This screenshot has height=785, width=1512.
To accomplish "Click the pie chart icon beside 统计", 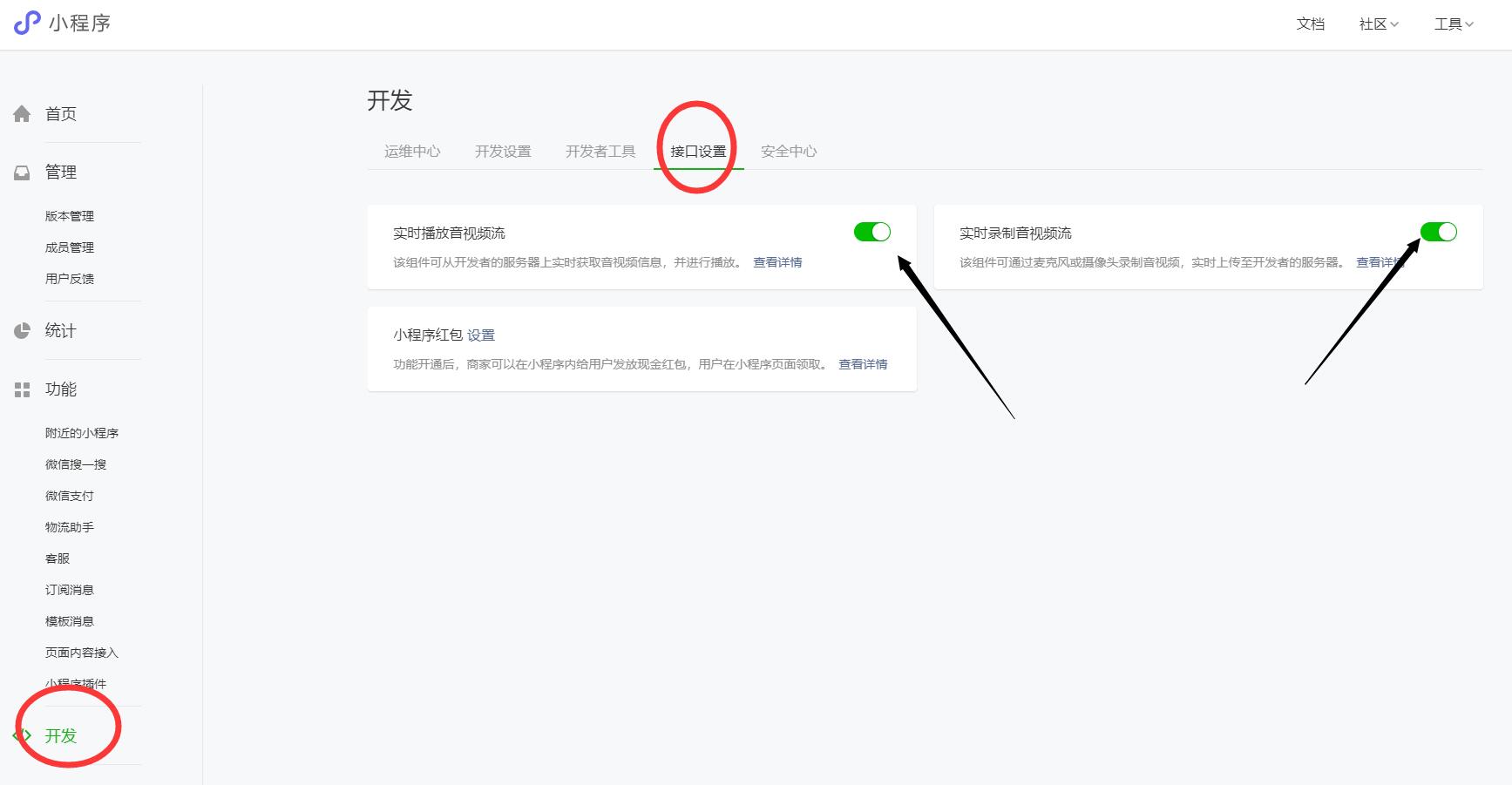I will (x=22, y=331).
